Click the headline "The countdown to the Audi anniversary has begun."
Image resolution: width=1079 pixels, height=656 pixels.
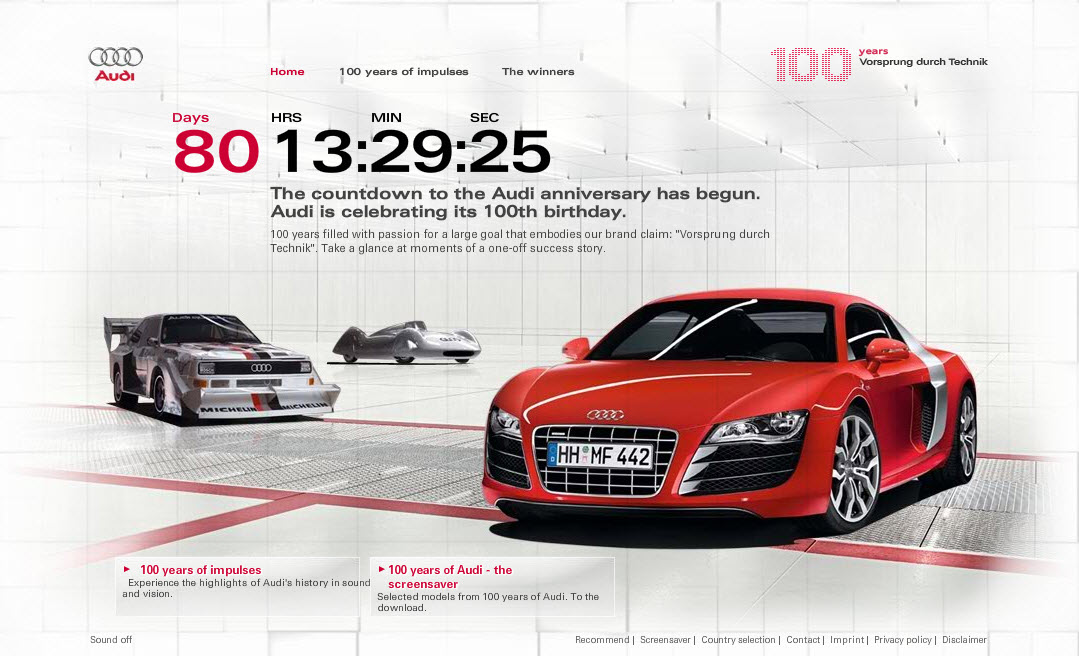point(515,193)
